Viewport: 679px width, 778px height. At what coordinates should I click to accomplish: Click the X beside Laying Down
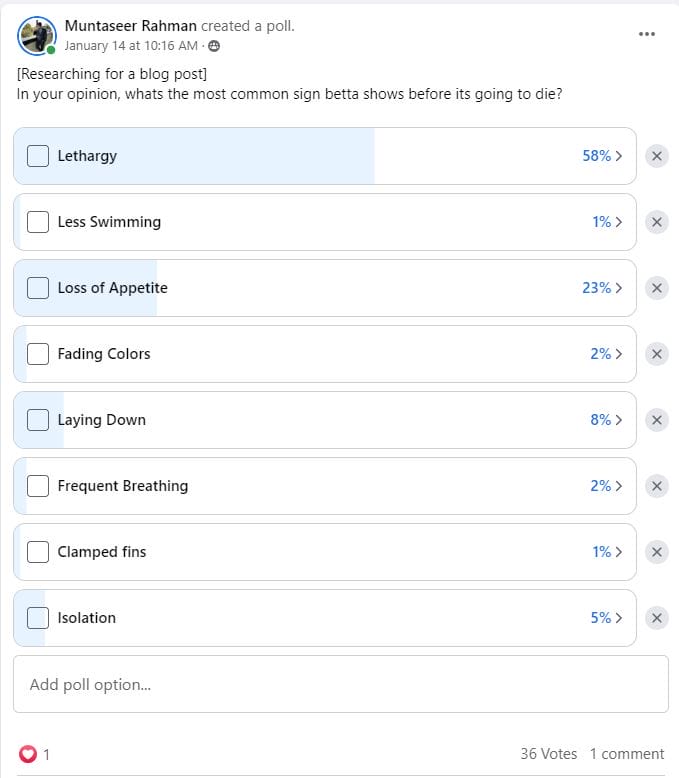[x=656, y=420]
